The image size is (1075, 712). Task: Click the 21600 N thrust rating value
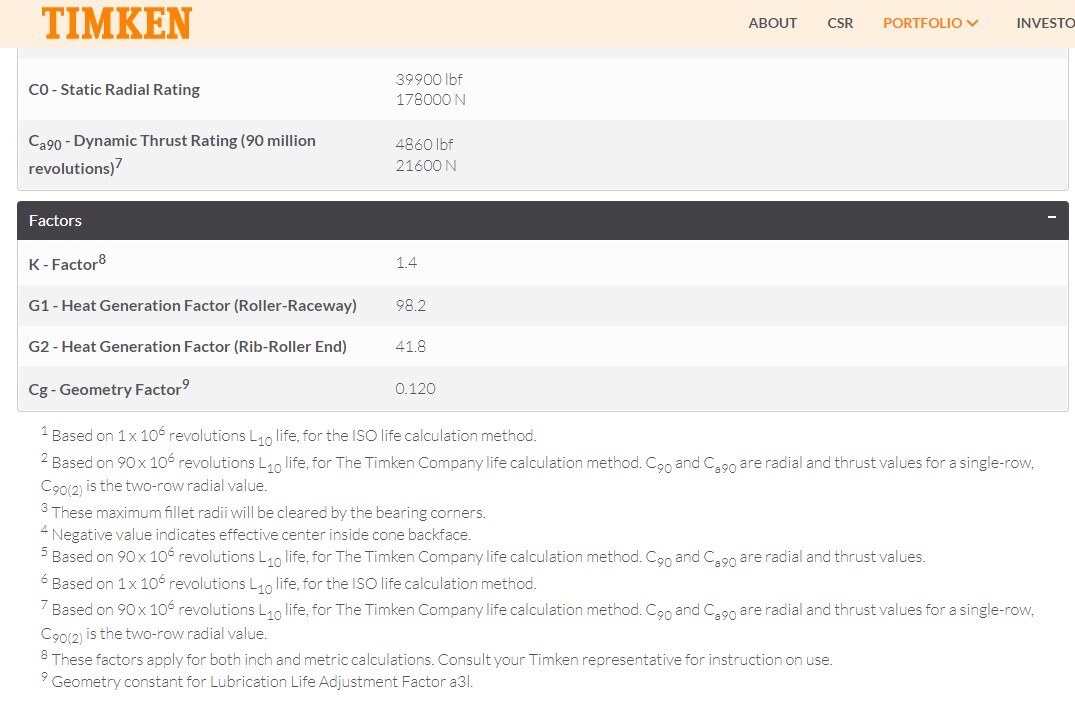pos(426,166)
